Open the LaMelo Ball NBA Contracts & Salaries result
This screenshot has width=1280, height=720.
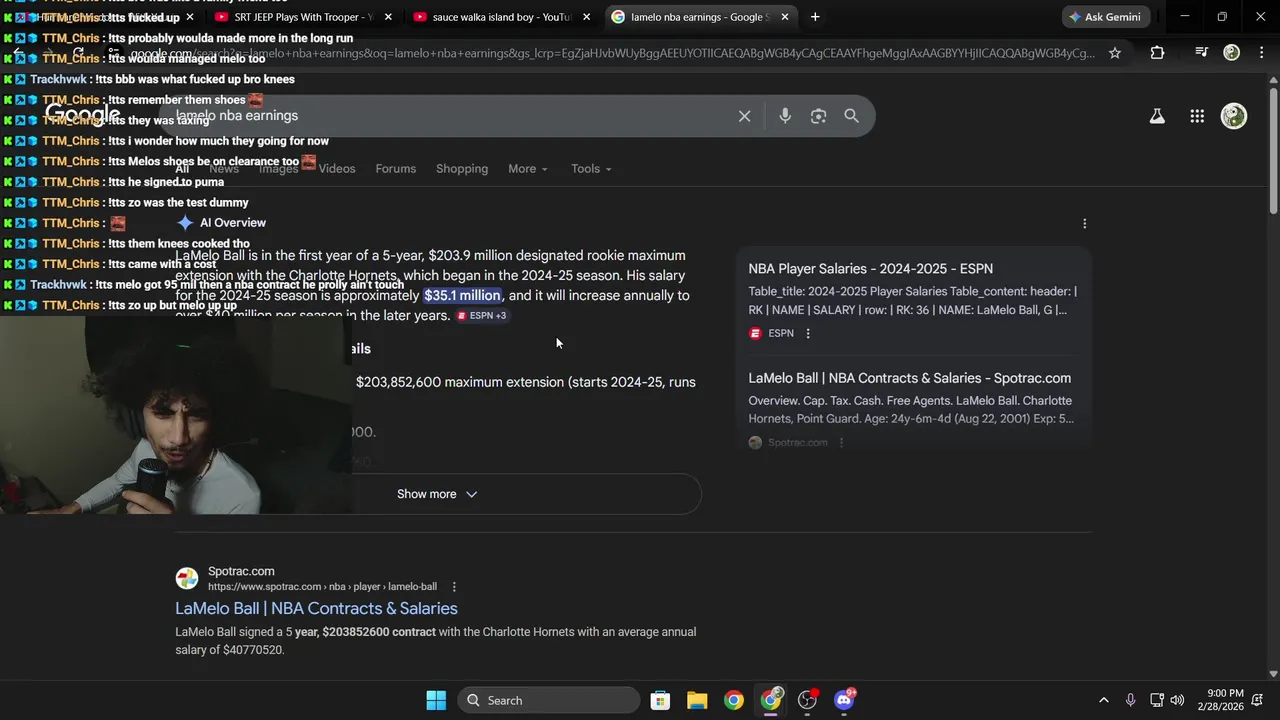pyautogui.click(x=316, y=609)
